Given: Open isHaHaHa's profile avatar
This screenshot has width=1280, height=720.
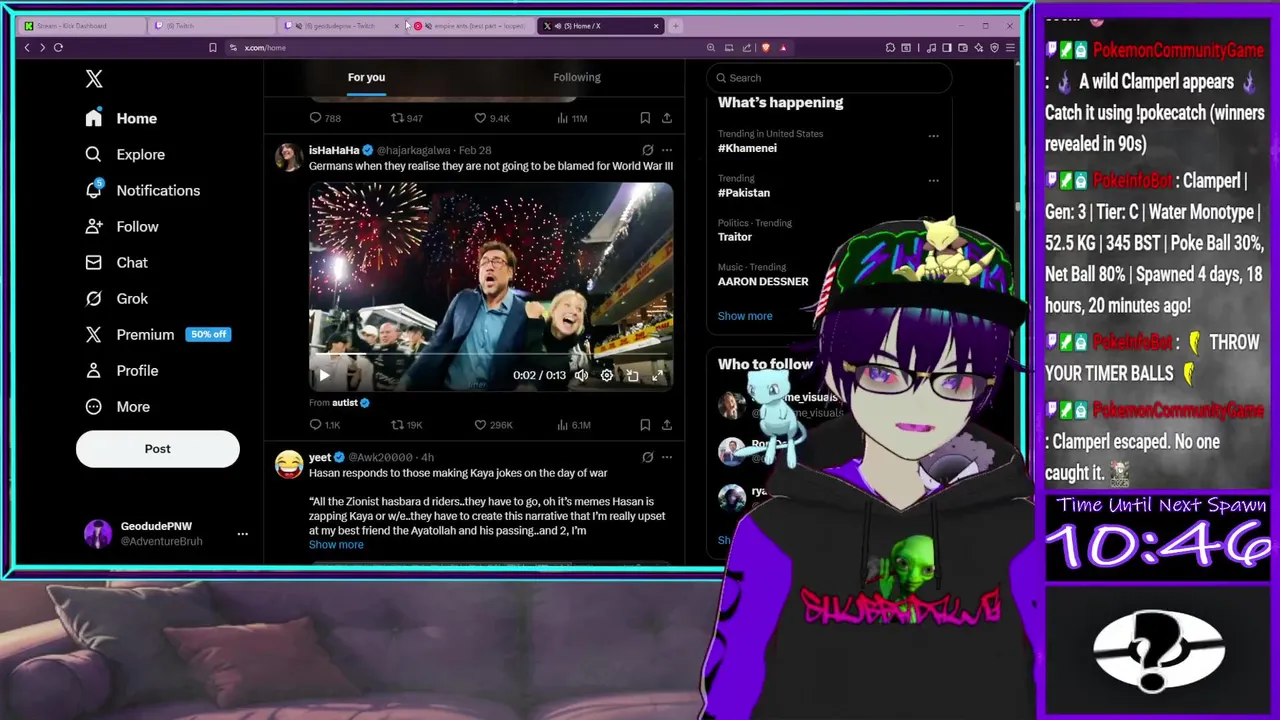Looking at the screenshot, I should (289, 157).
